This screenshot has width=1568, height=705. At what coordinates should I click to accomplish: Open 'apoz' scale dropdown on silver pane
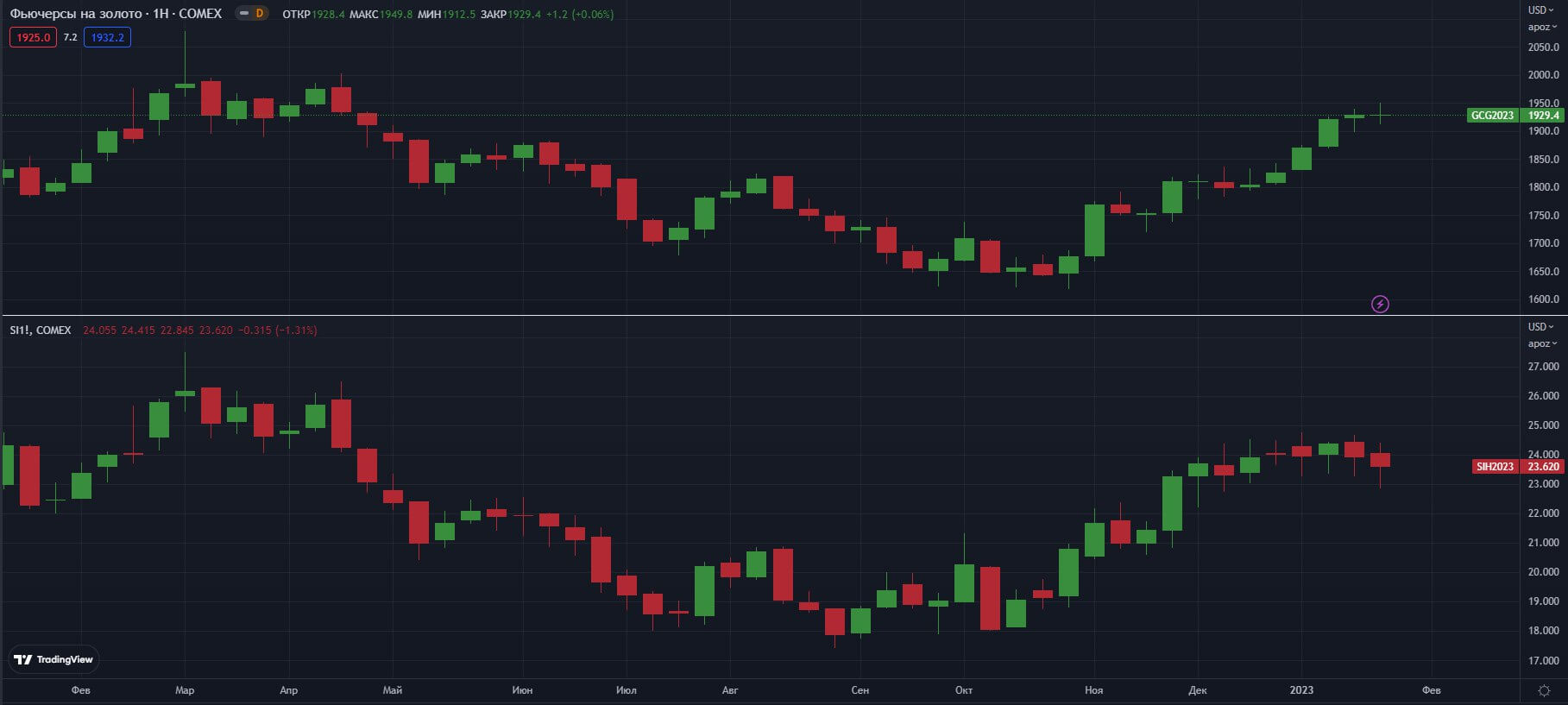pyautogui.click(x=1542, y=343)
